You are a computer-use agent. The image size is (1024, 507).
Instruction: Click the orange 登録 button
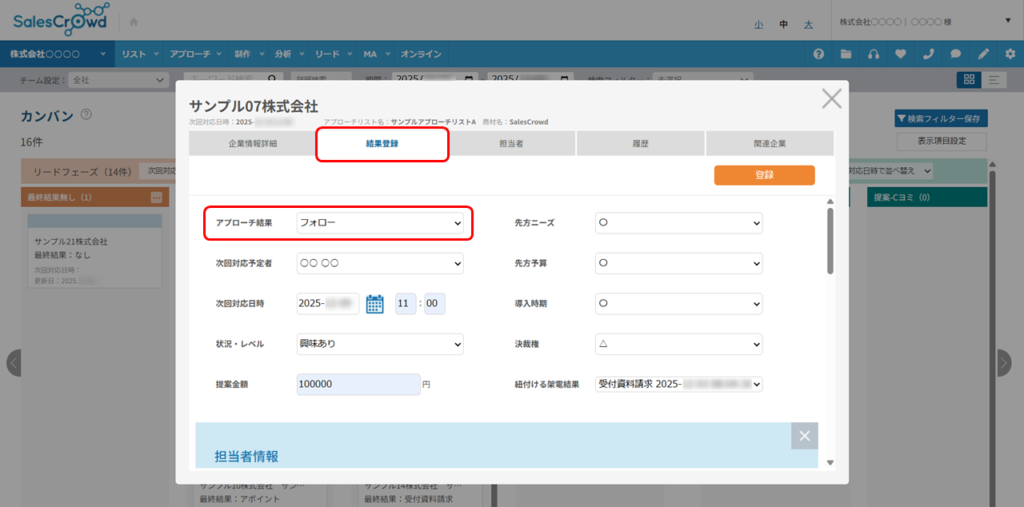[764, 175]
